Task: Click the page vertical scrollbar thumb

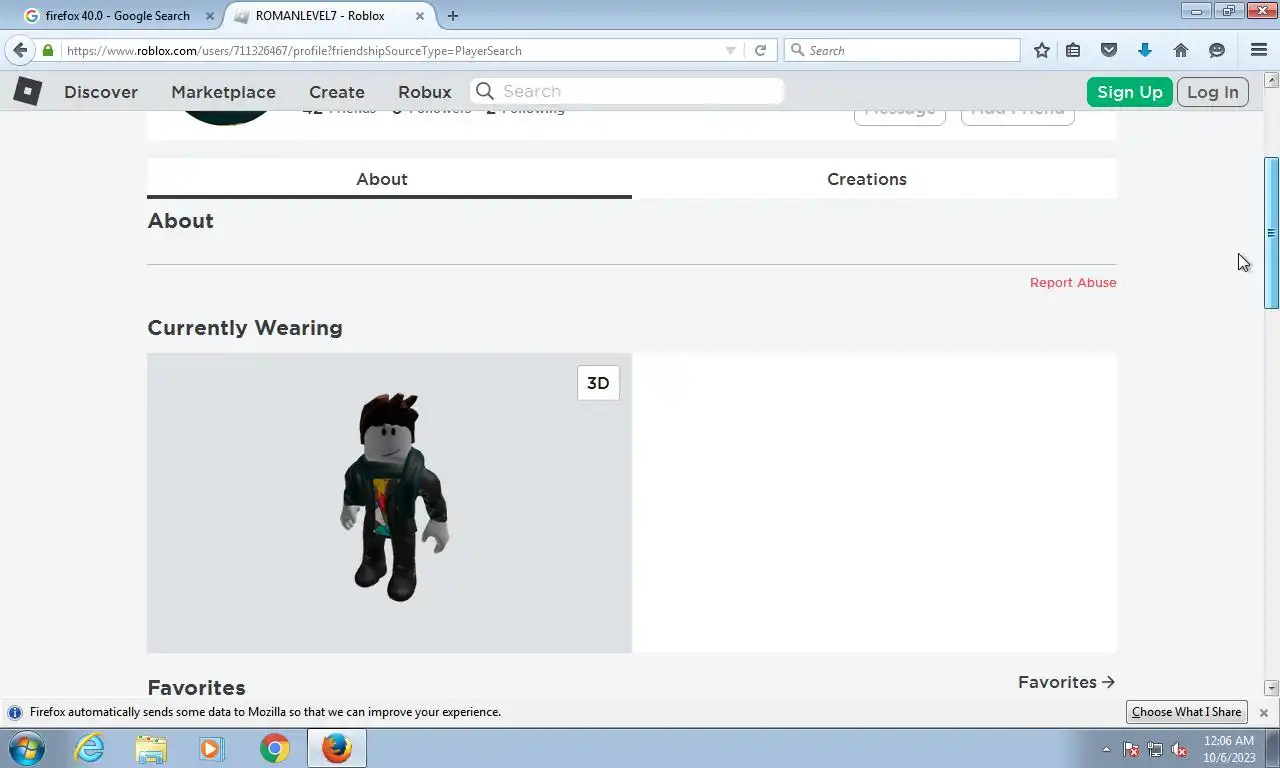Action: pyautogui.click(x=1272, y=233)
